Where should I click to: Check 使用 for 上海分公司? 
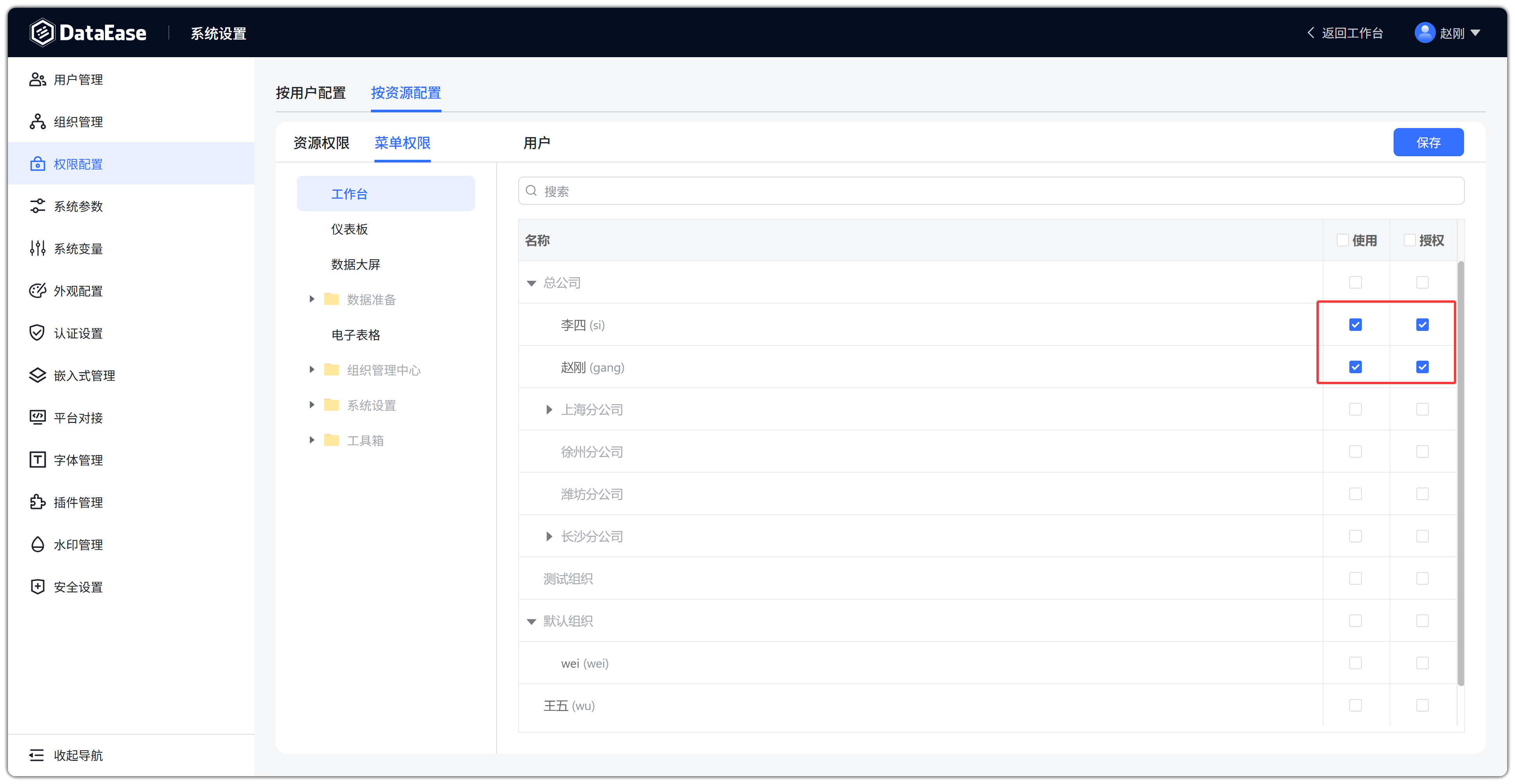tap(1356, 409)
